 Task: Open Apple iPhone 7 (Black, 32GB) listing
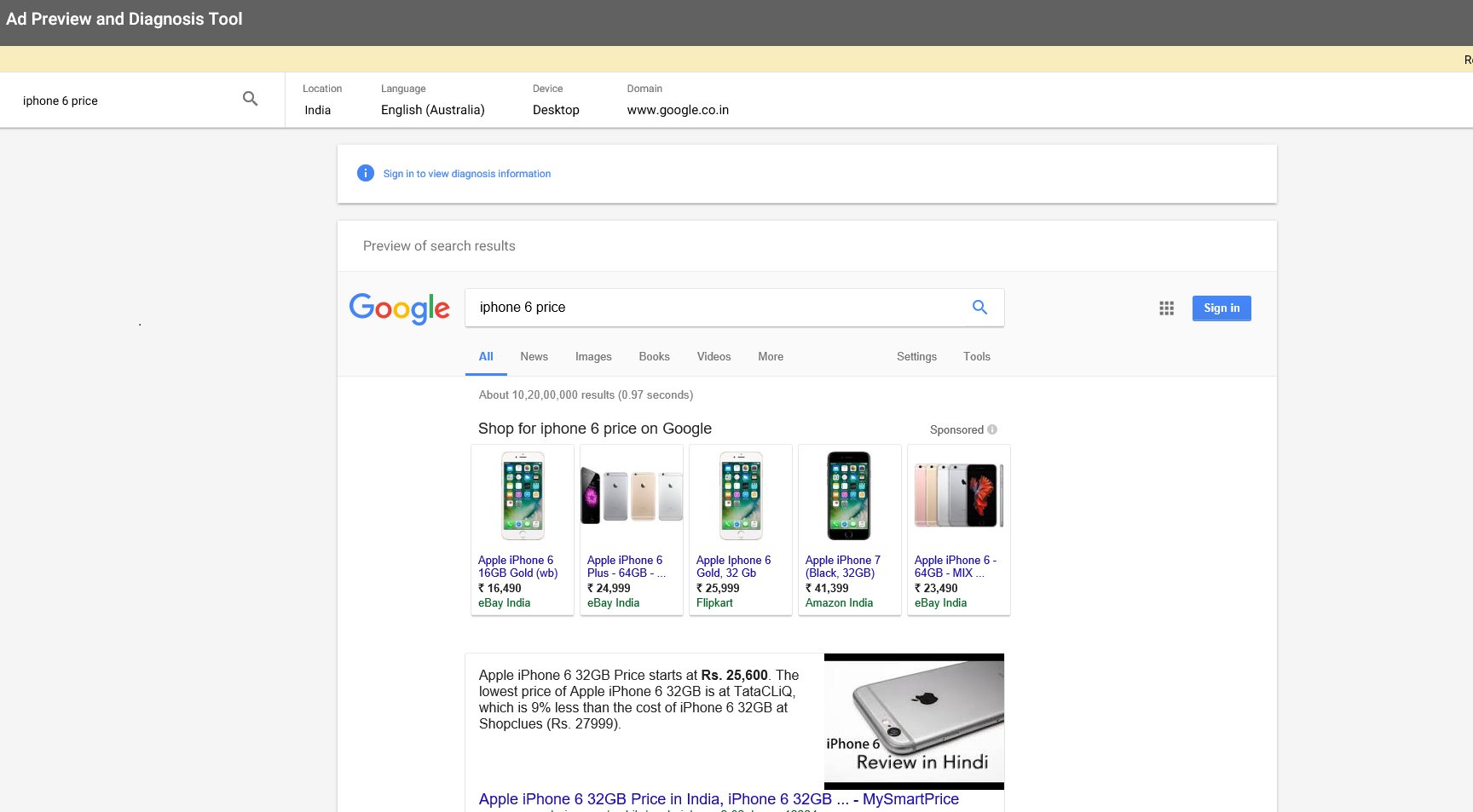(843, 567)
